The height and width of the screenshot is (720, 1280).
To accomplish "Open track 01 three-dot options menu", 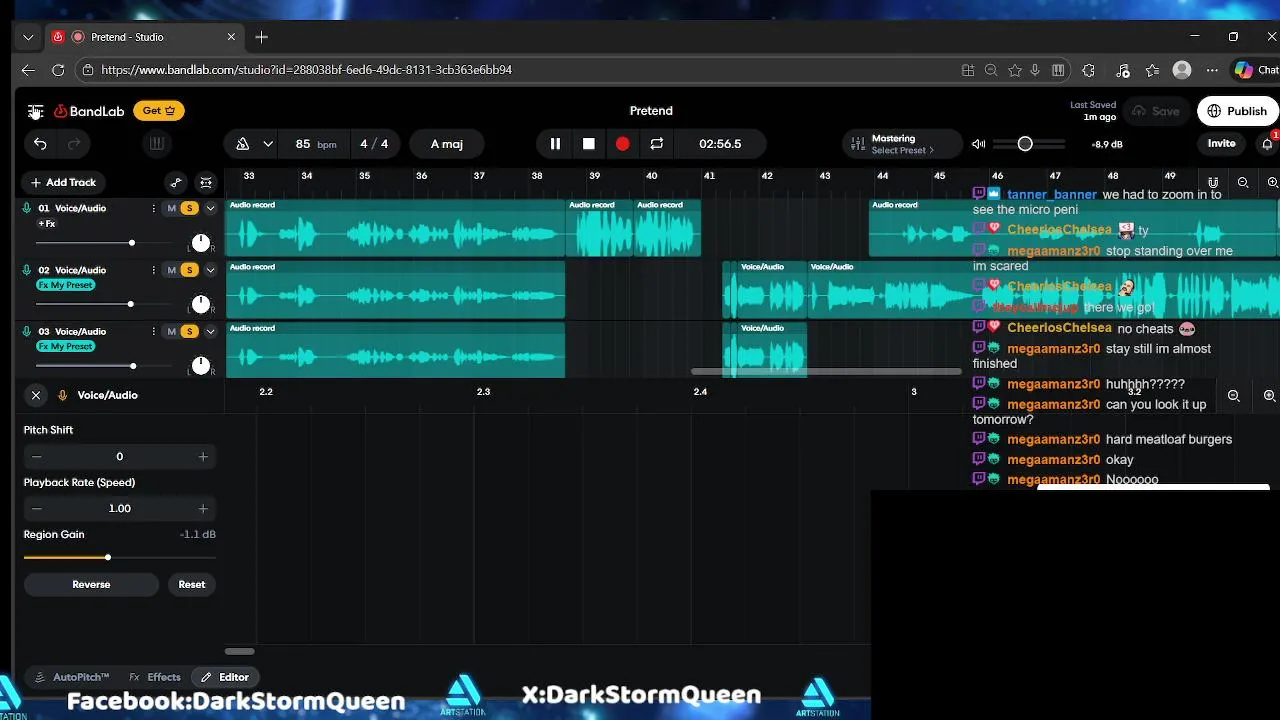I will click(x=153, y=208).
